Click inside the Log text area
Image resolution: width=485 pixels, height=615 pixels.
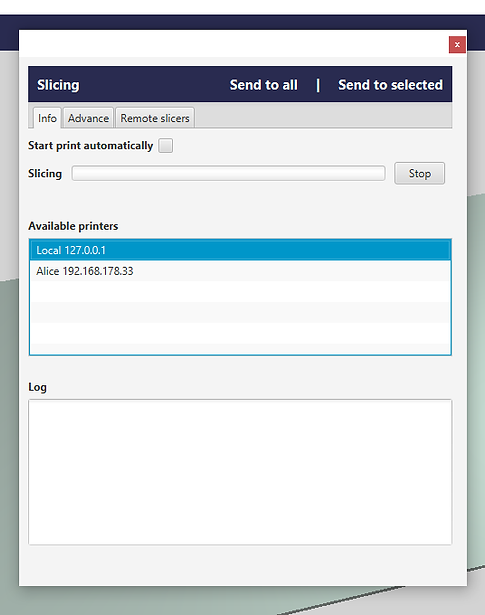coord(240,472)
